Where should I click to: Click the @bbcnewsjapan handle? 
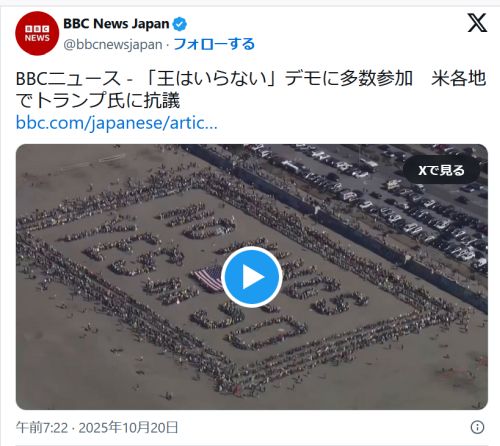[113, 44]
